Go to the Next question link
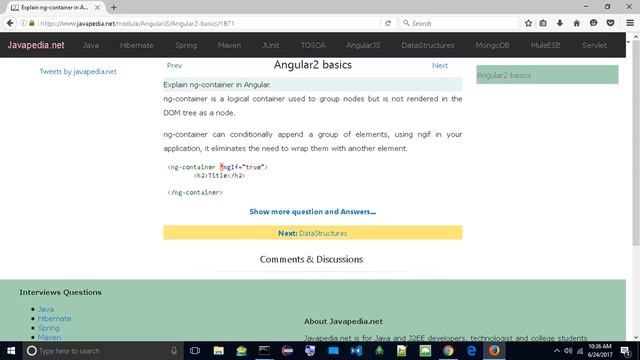This screenshot has width=640, height=360. click(440, 65)
